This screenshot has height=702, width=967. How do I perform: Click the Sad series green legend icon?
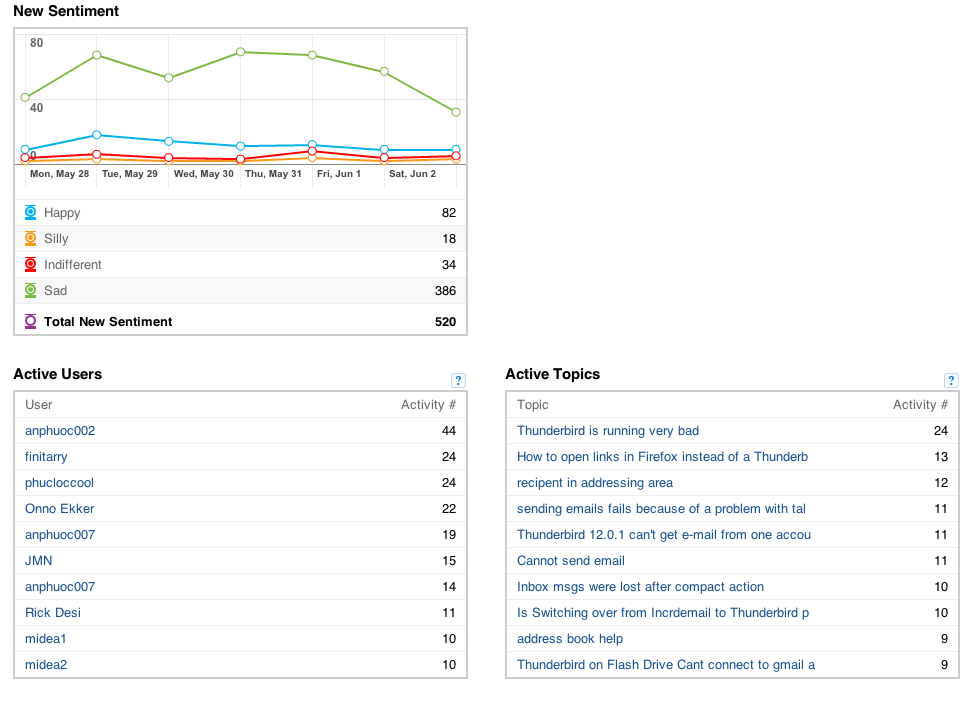30,291
